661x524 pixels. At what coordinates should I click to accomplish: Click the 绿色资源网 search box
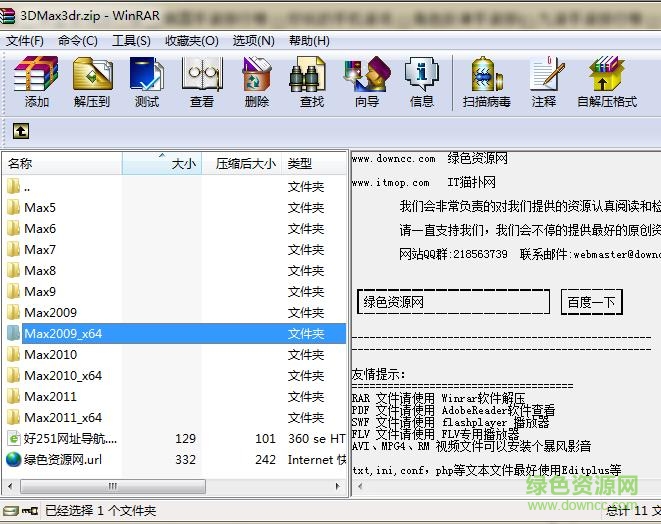point(454,302)
